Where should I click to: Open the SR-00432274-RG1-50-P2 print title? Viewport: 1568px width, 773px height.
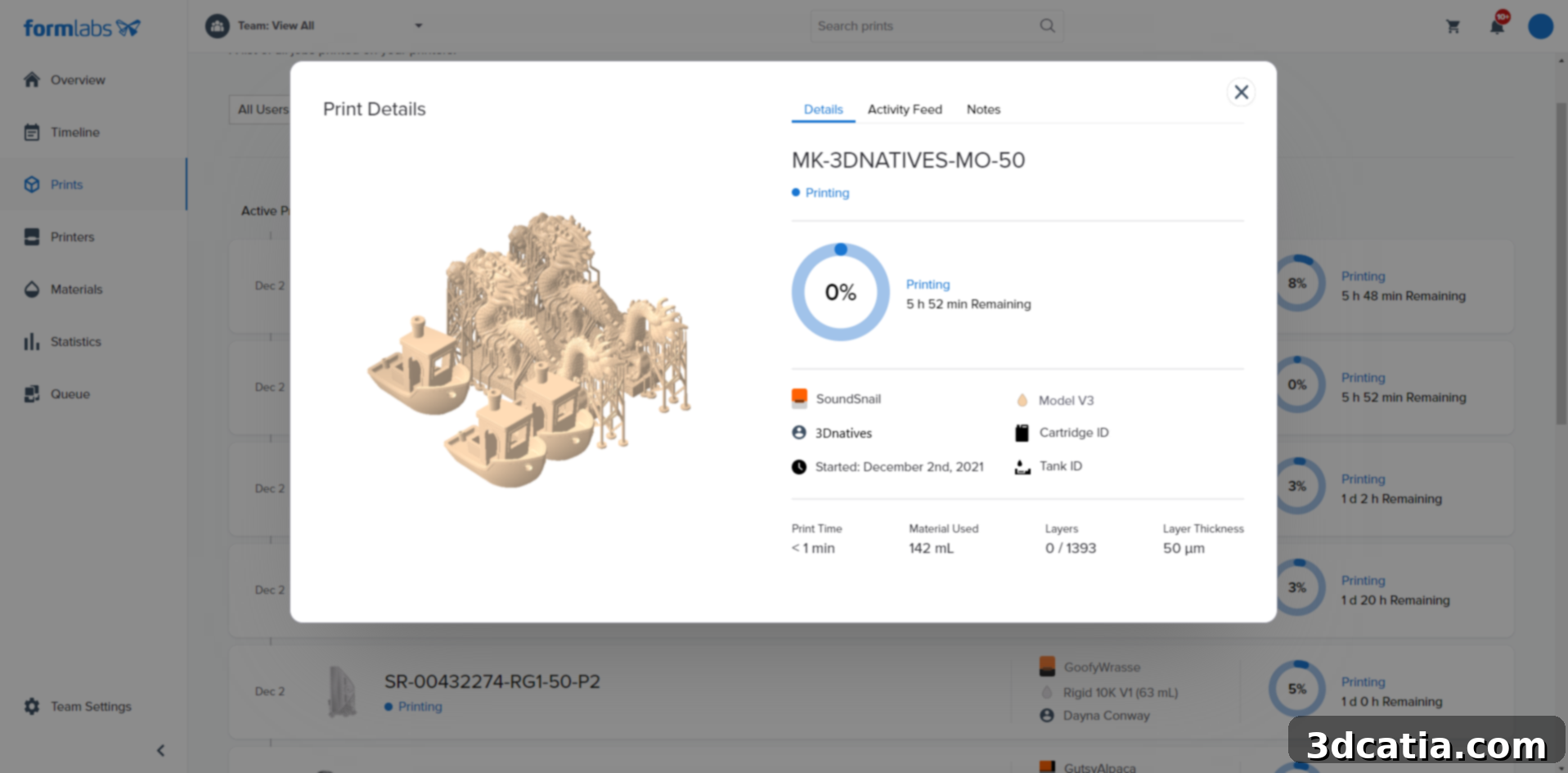pos(492,681)
